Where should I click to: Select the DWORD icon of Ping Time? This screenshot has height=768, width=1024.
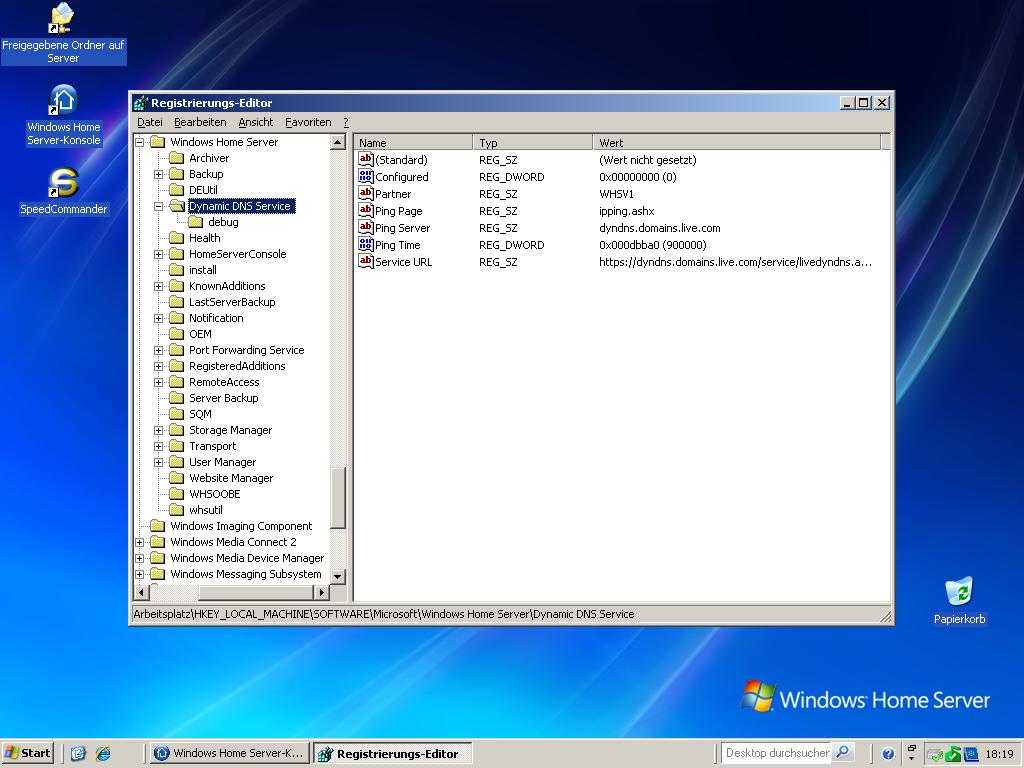click(366, 244)
